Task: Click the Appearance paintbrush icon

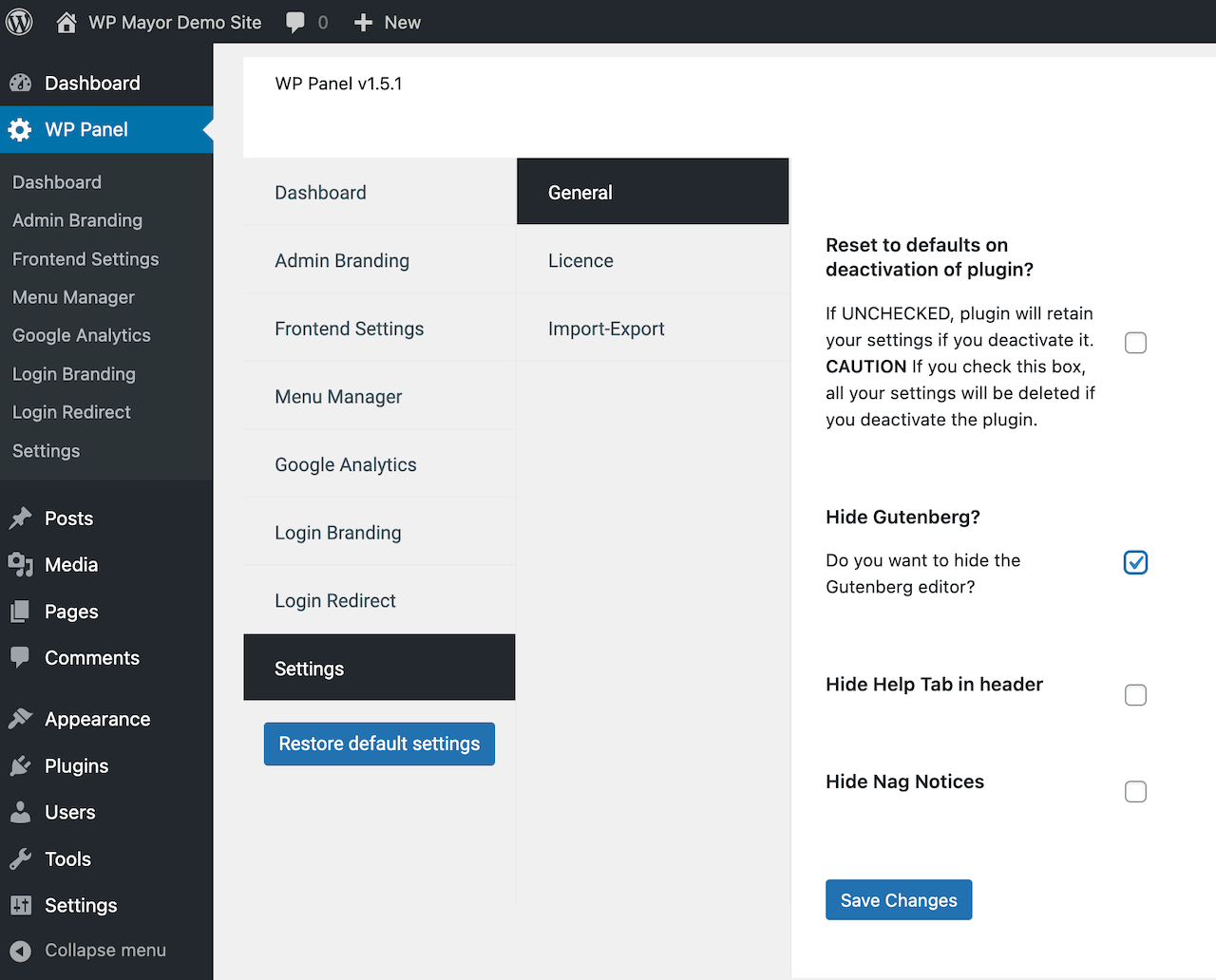Action: (x=20, y=719)
